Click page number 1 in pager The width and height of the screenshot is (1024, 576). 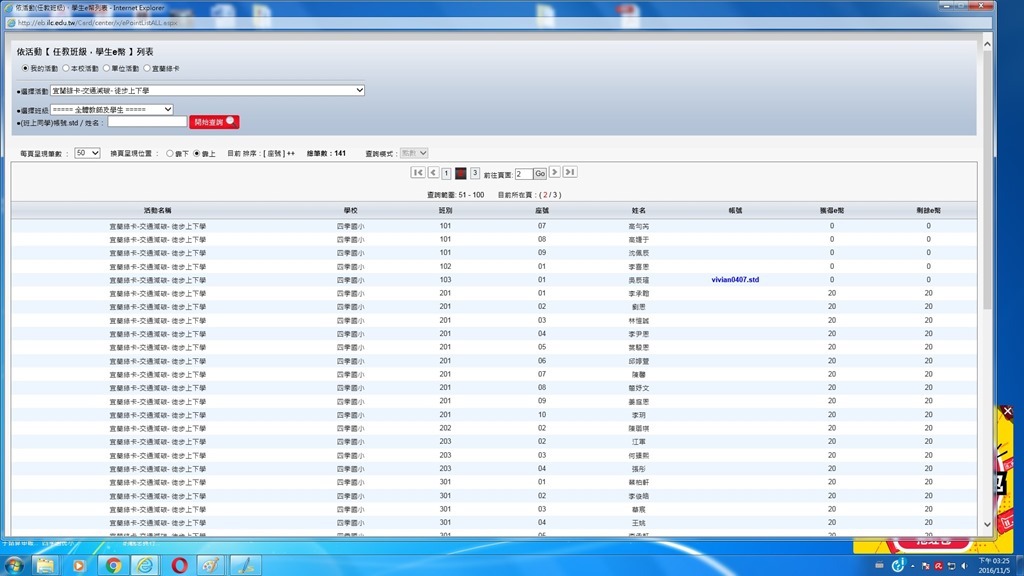pos(446,173)
